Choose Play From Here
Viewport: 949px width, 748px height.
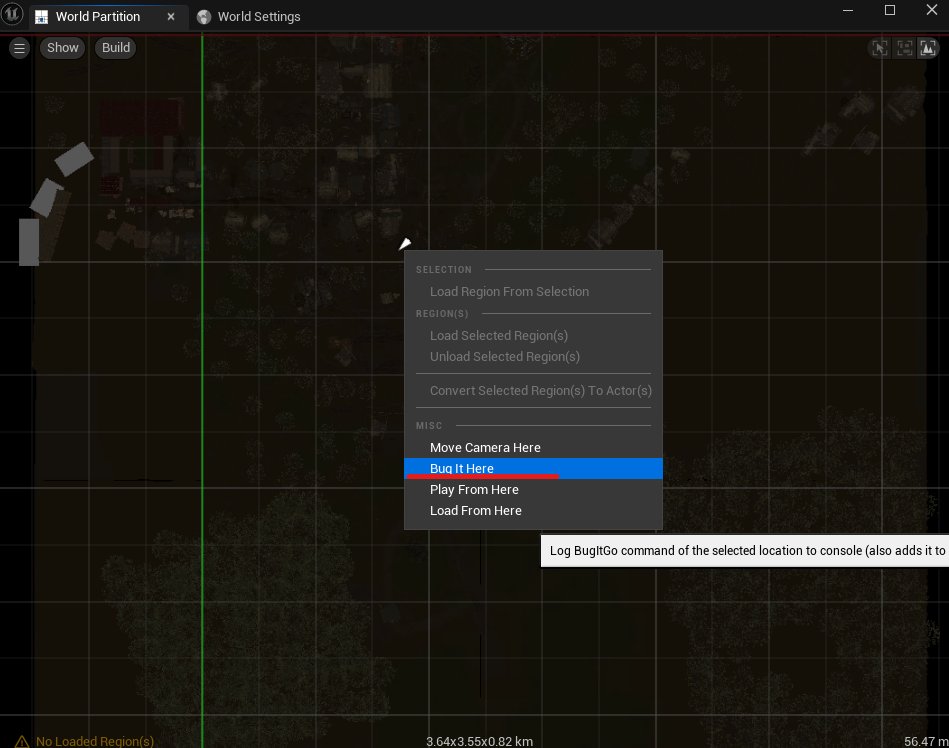point(533,490)
